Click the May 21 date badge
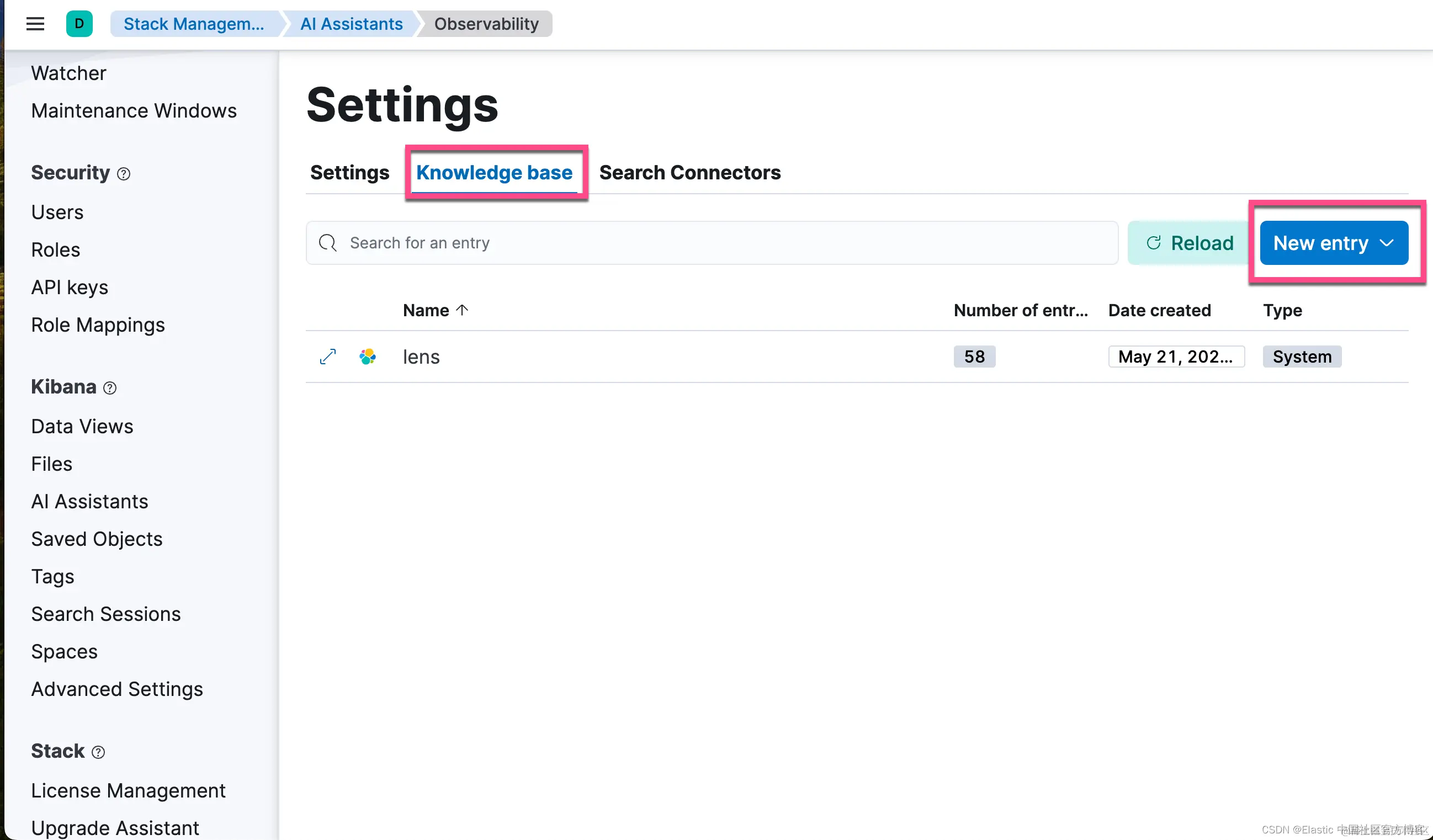 pos(1176,357)
